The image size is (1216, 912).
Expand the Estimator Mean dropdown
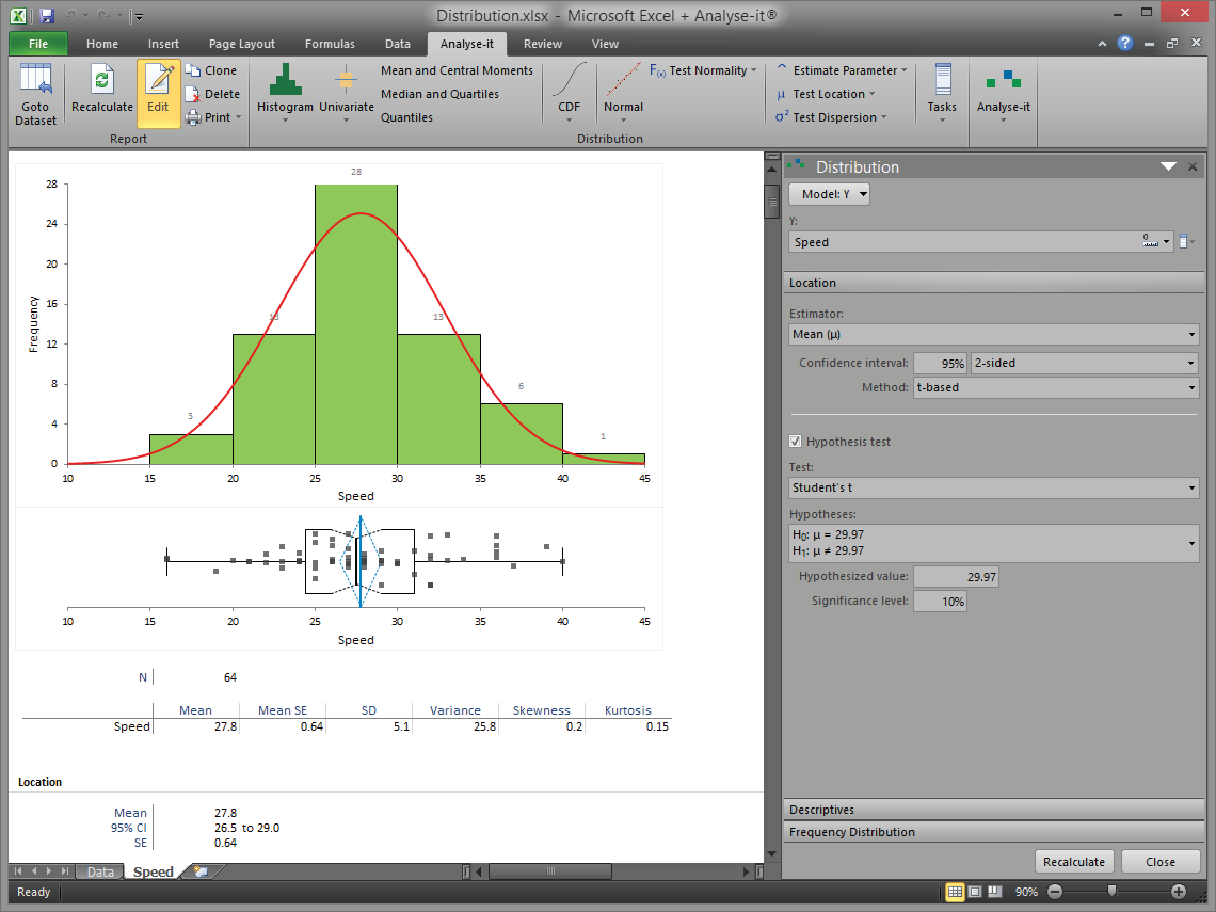tap(994, 335)
